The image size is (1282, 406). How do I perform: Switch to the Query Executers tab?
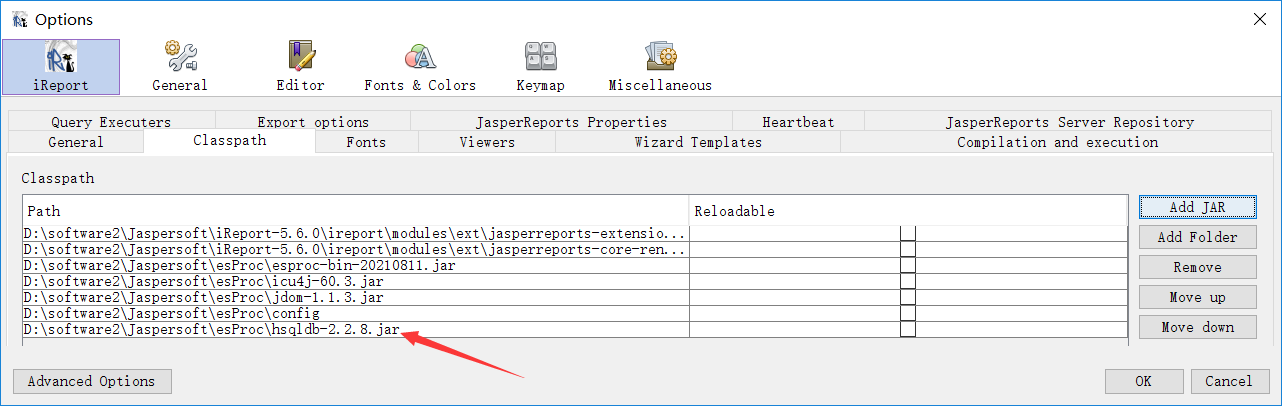pos(111,122)
